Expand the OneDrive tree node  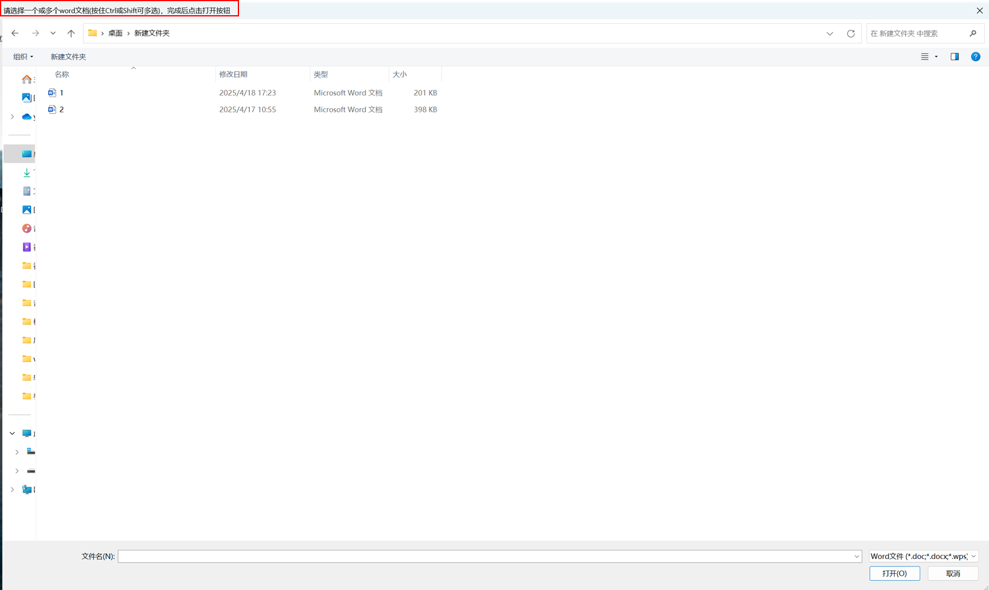(12, 117)
